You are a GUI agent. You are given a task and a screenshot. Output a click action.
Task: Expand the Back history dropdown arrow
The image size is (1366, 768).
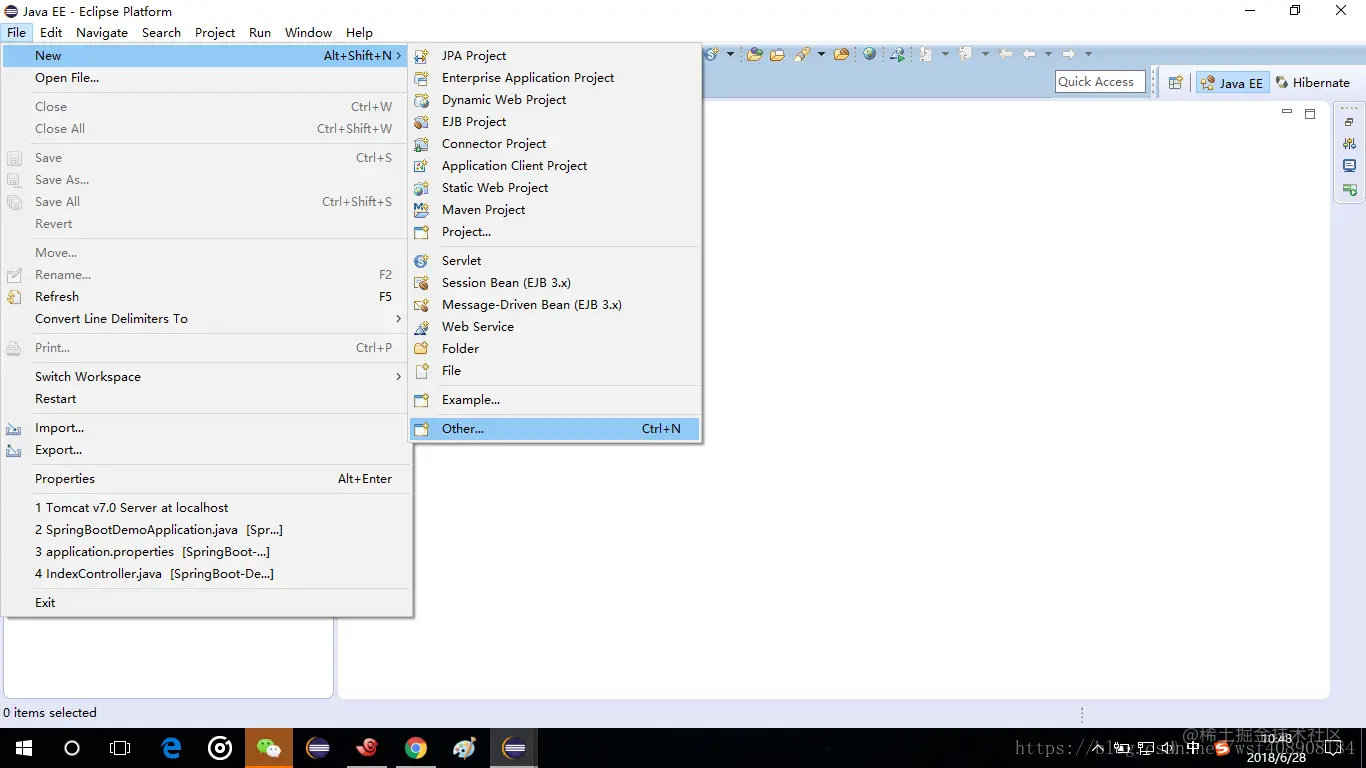(x=1048, y=54)
